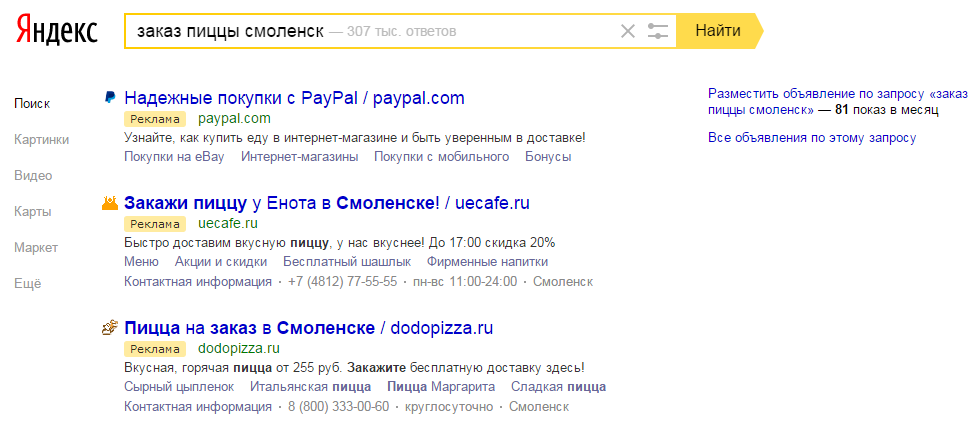This screenshot has width=978, height=428.
Task: Open 'Все объявления по этому запросу' link
Action: click(x=812, y=138)
